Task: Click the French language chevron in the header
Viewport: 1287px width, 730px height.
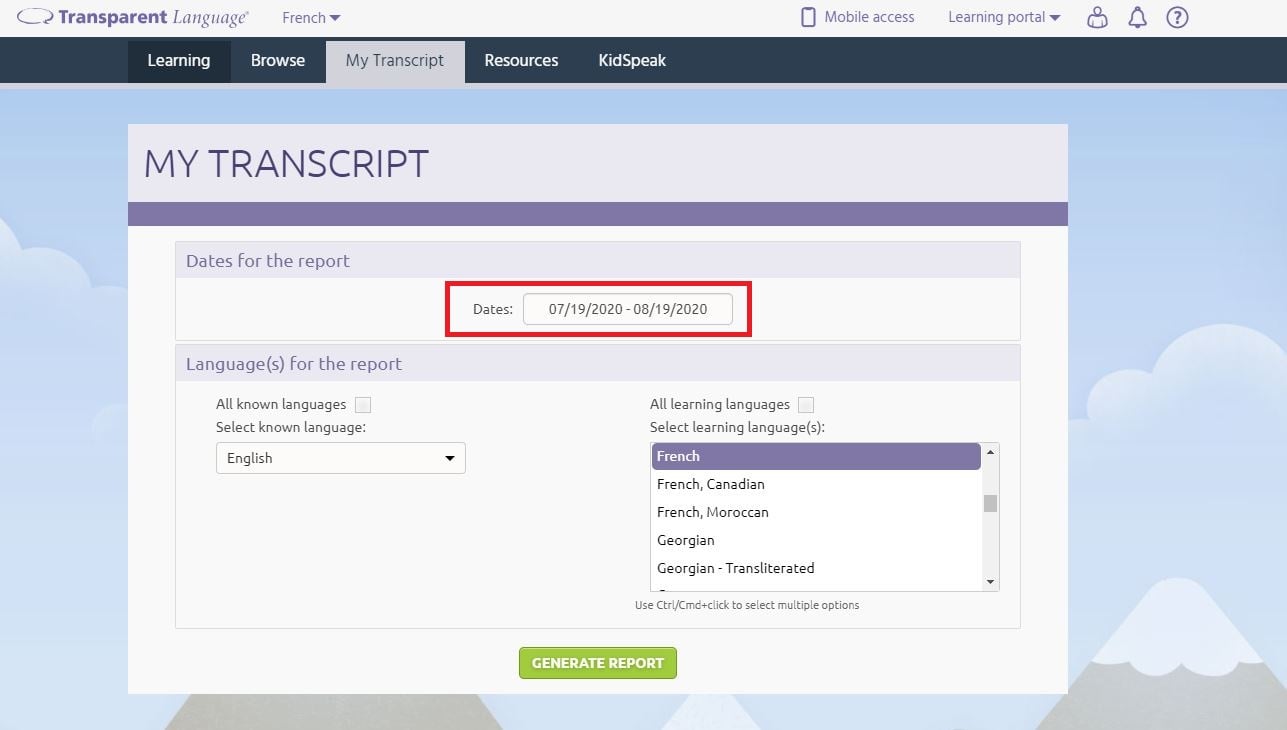Action: click(x=333, y=17)
